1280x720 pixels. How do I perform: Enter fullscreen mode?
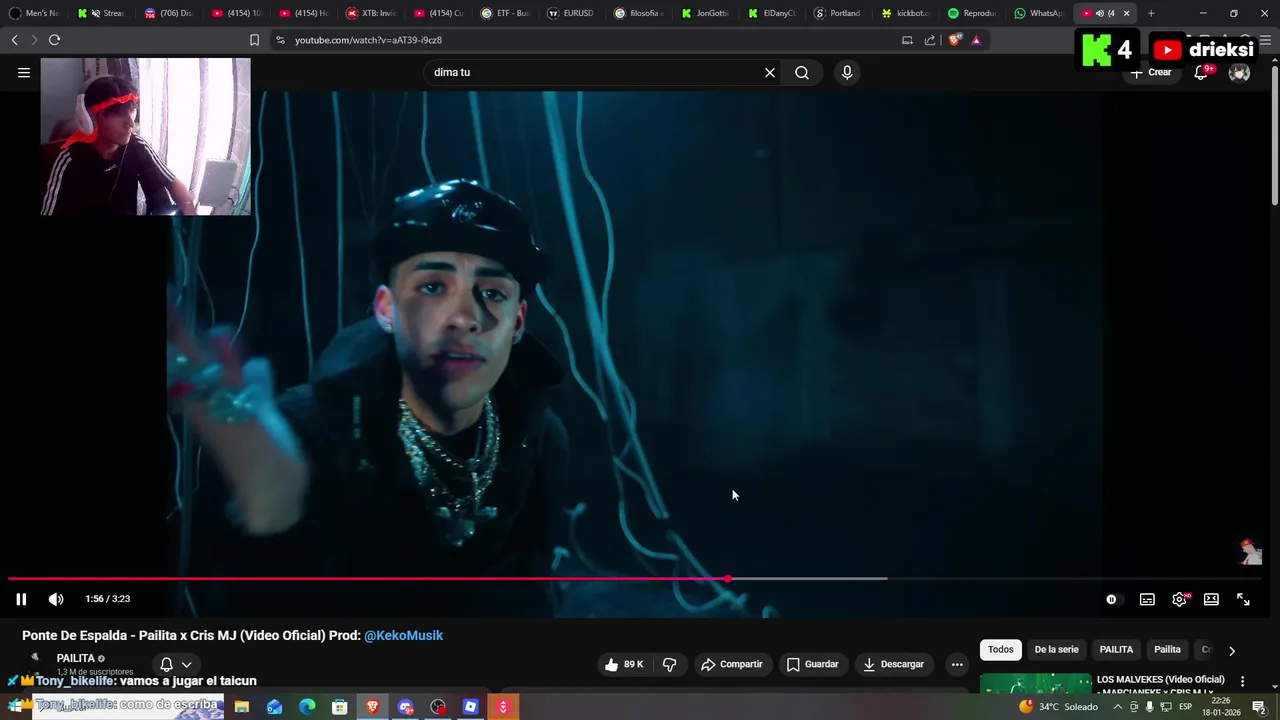1243,599
